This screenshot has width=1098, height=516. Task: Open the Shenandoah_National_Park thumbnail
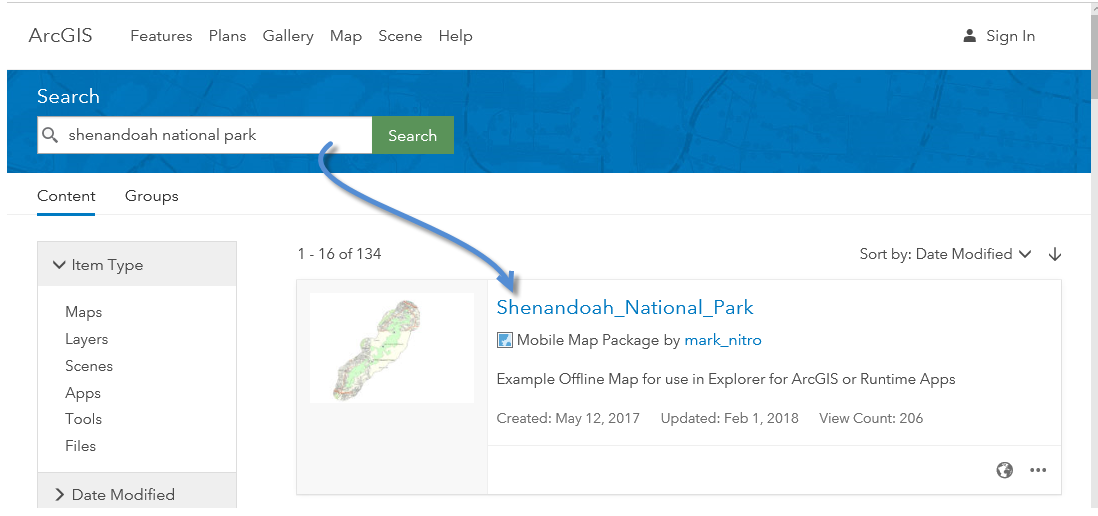click(x=391, y=348)
